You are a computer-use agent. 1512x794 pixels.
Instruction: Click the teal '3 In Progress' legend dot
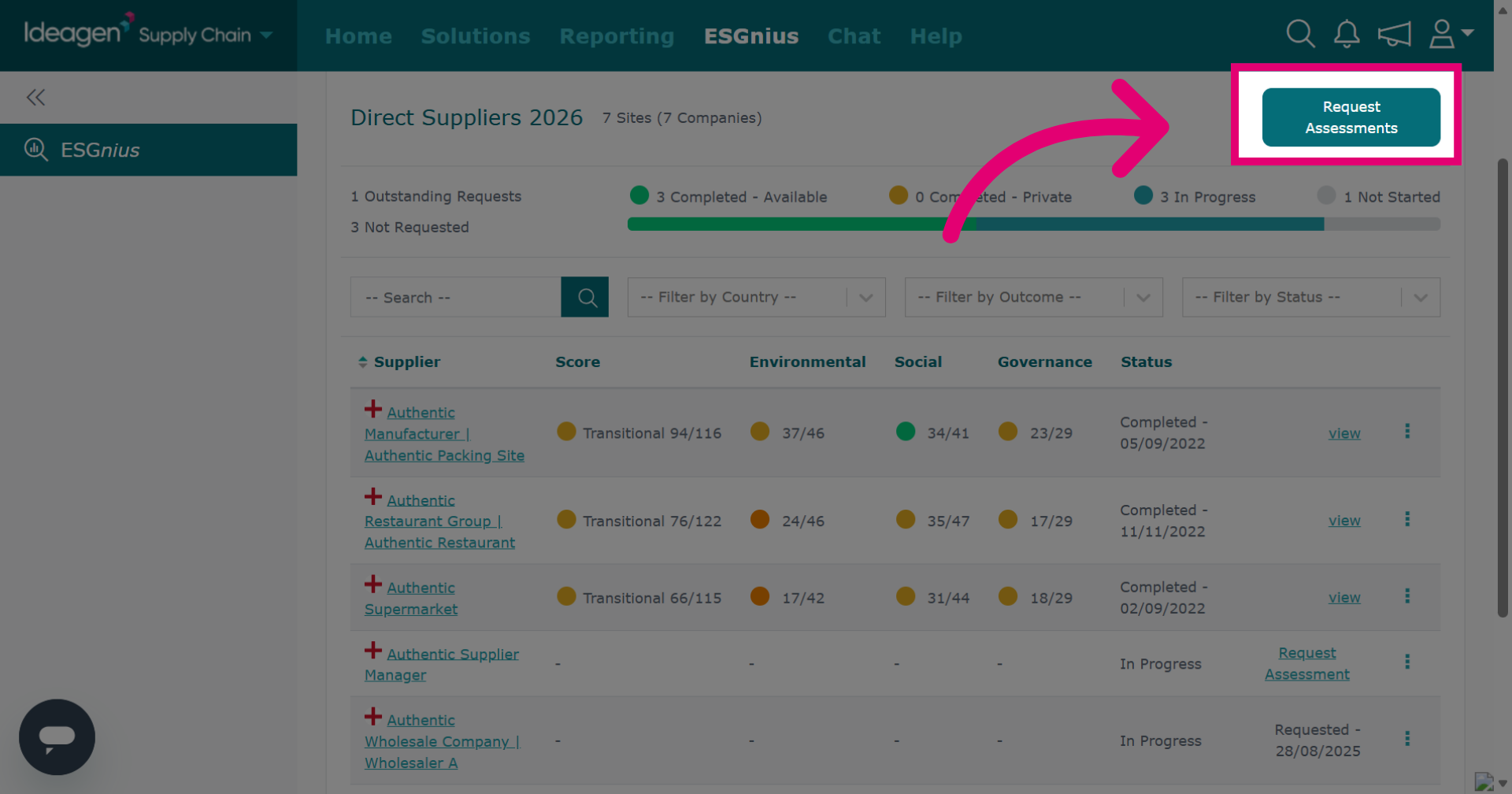pyautogui.click(x=1143, y=195)
